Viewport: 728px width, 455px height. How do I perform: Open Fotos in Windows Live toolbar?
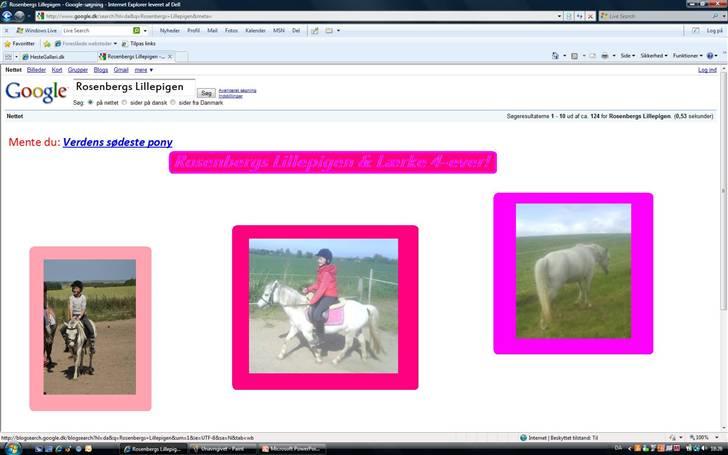(231, 31)
